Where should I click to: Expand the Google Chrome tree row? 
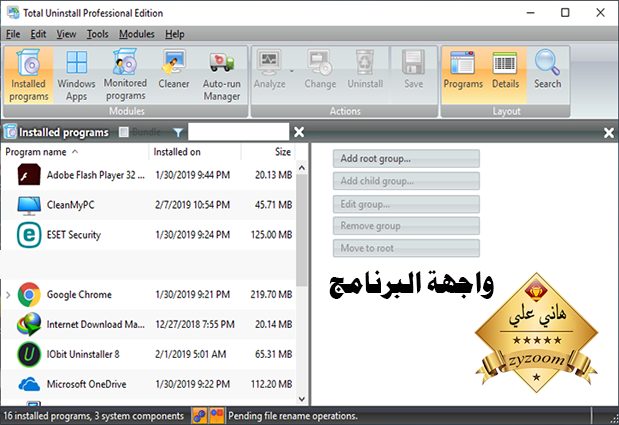tap(8, 295)
